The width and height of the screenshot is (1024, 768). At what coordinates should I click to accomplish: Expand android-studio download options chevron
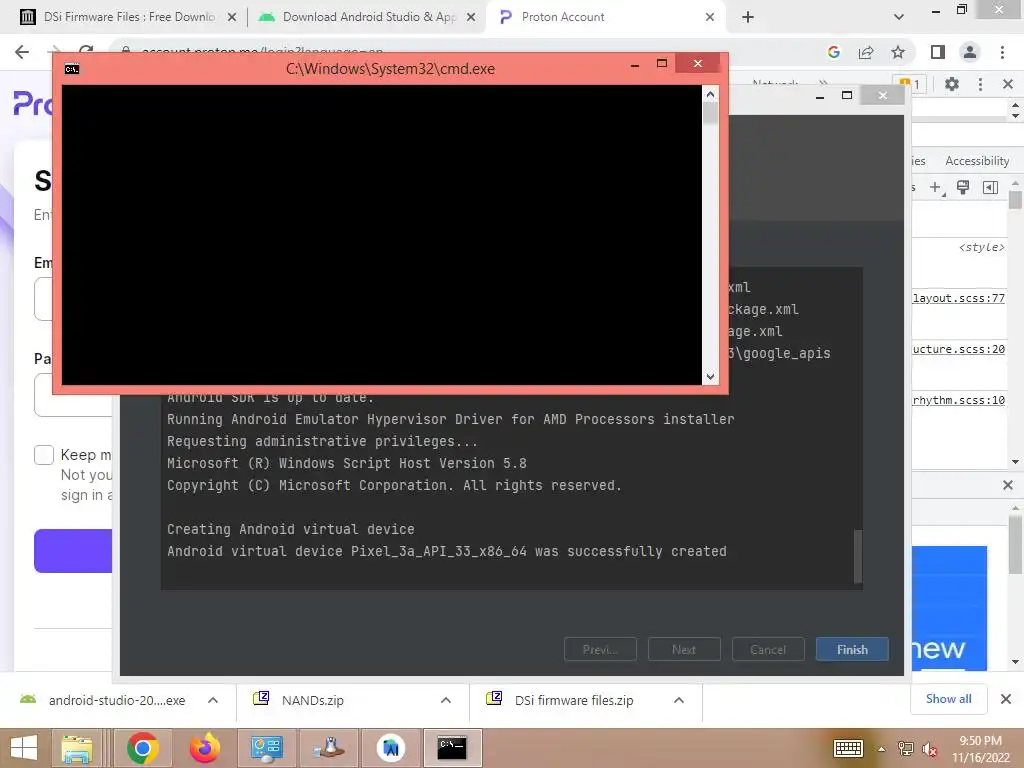213,700
